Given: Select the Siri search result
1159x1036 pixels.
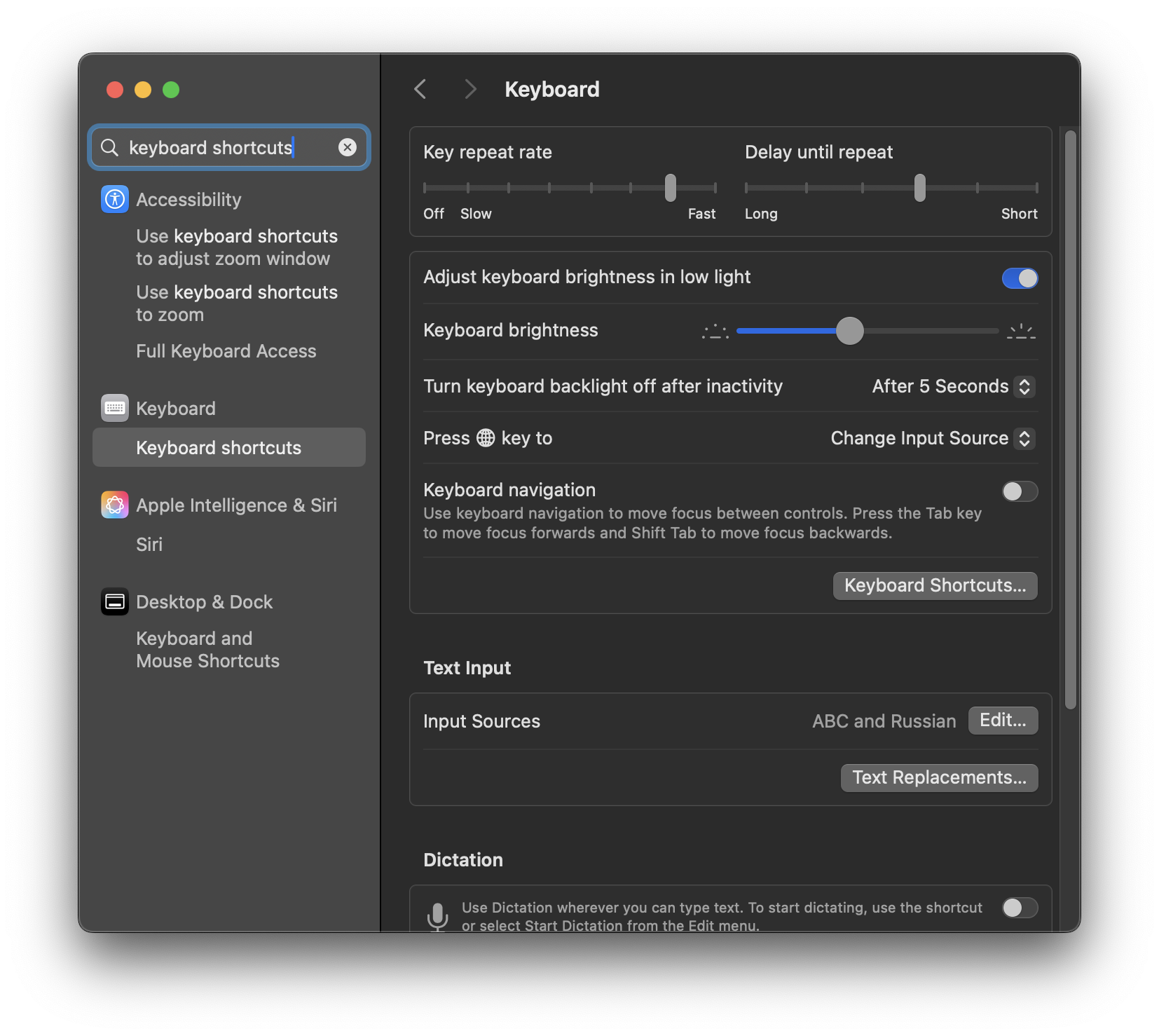Looking at the screenshot, I should (x=149, y=545).
